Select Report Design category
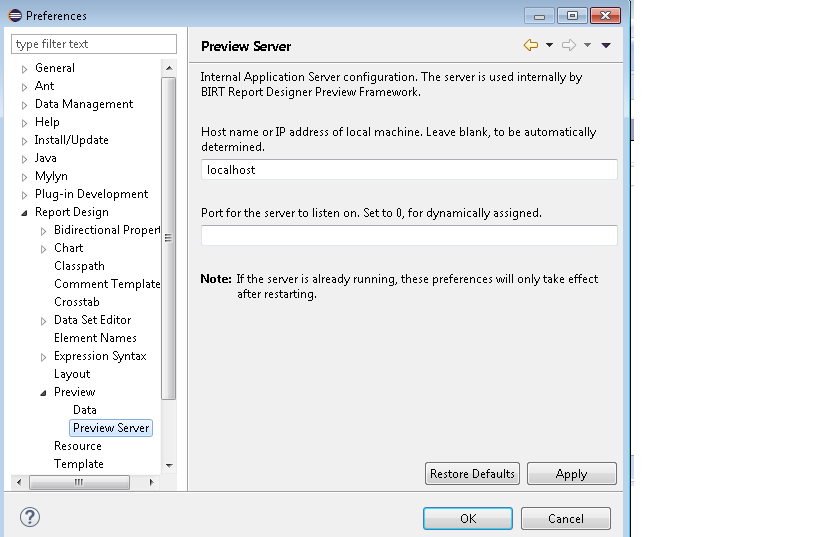This screenshot has height=537, width=819. coord(72,212)
